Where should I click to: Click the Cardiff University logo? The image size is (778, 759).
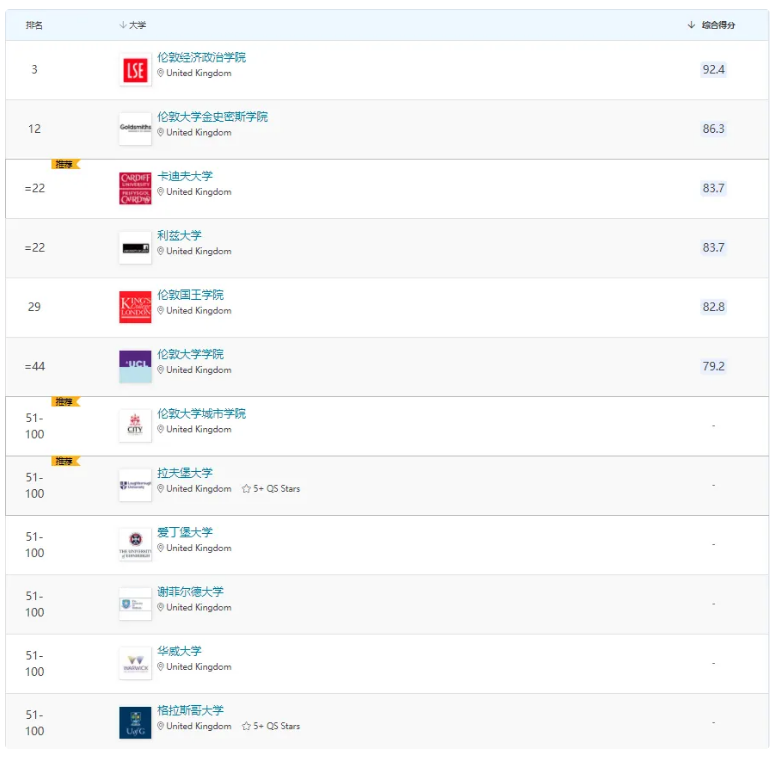coord(135,188)
